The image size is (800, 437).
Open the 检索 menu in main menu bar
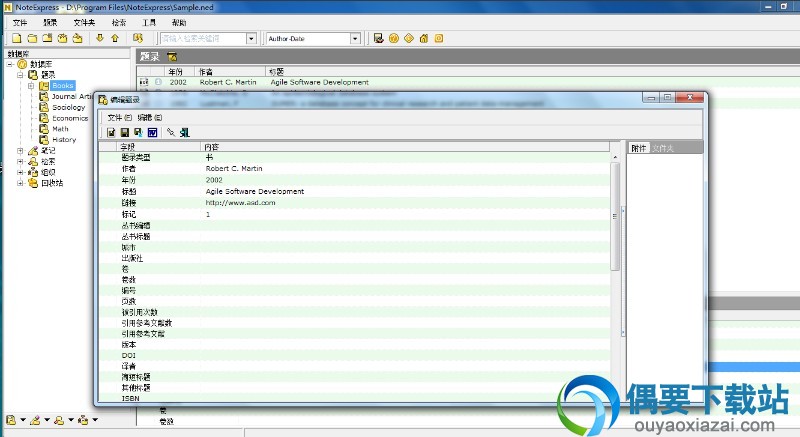(x=119, y=22)
